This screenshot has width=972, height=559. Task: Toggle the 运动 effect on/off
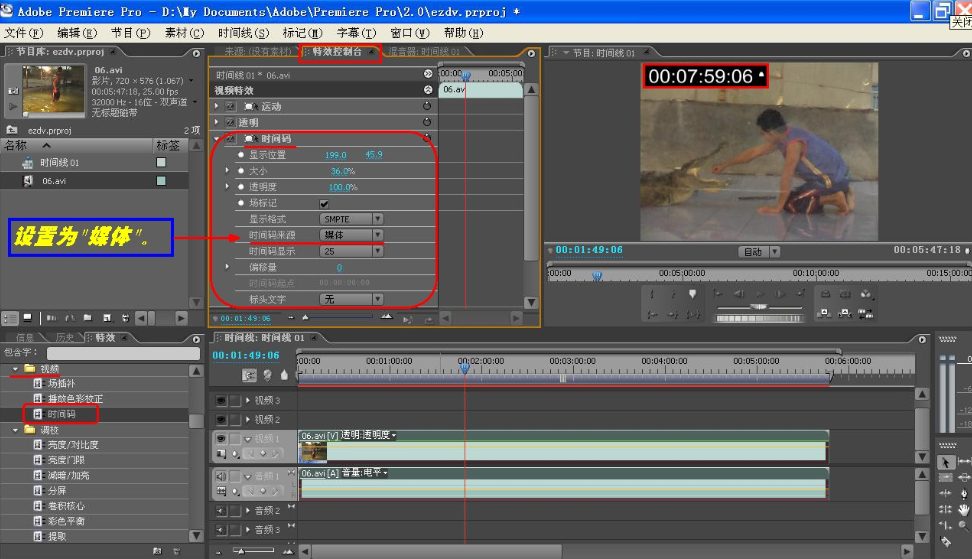pos(231,107)
